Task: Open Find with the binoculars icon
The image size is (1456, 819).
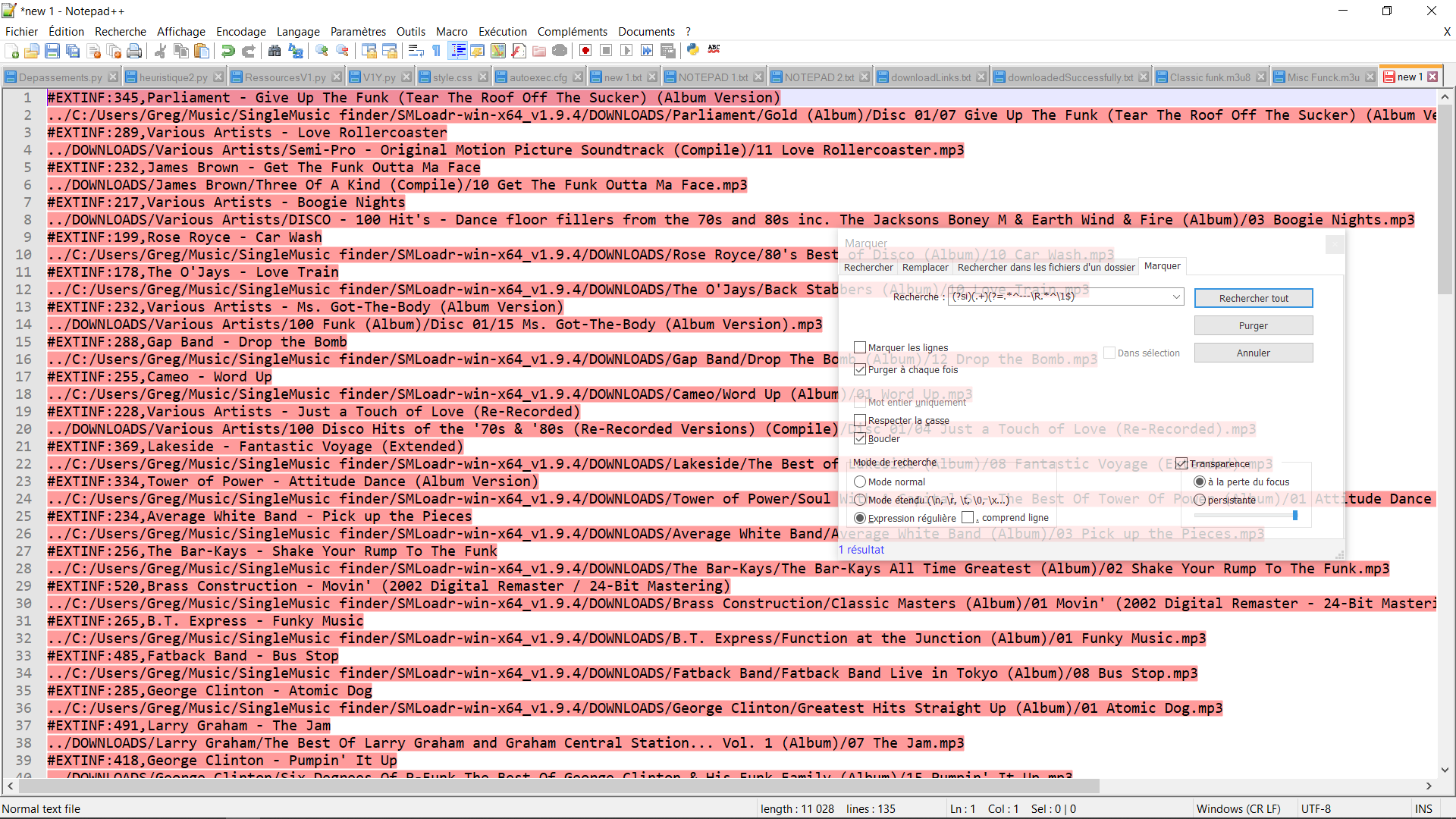Action: pos(275,51)
